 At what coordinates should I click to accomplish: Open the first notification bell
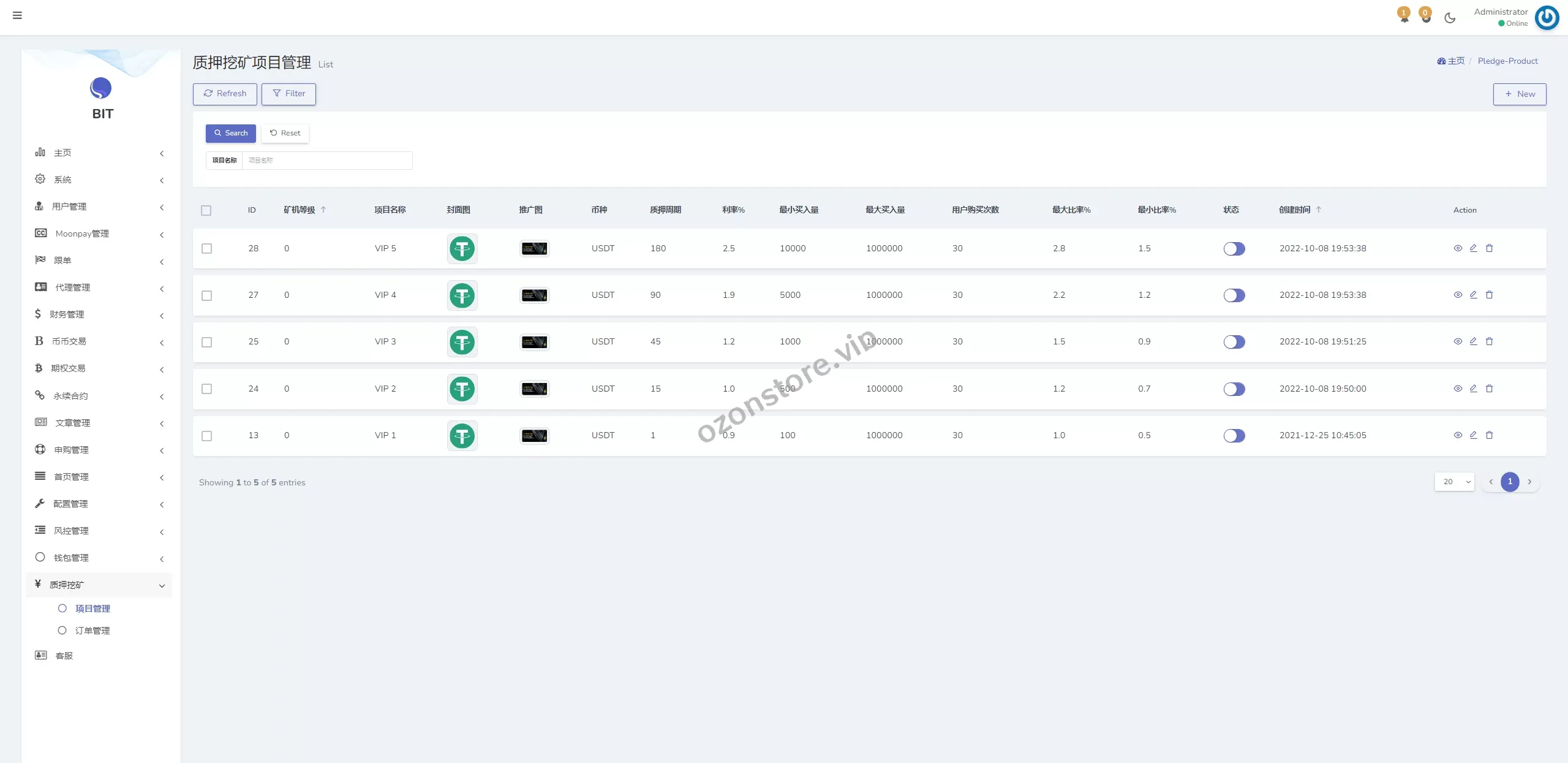1404,15
